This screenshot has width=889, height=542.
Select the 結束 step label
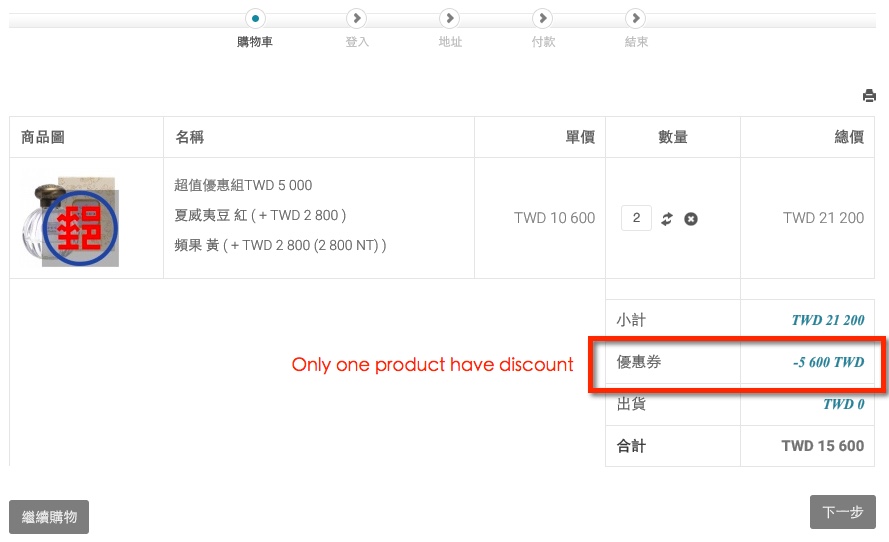pos(636,42)
